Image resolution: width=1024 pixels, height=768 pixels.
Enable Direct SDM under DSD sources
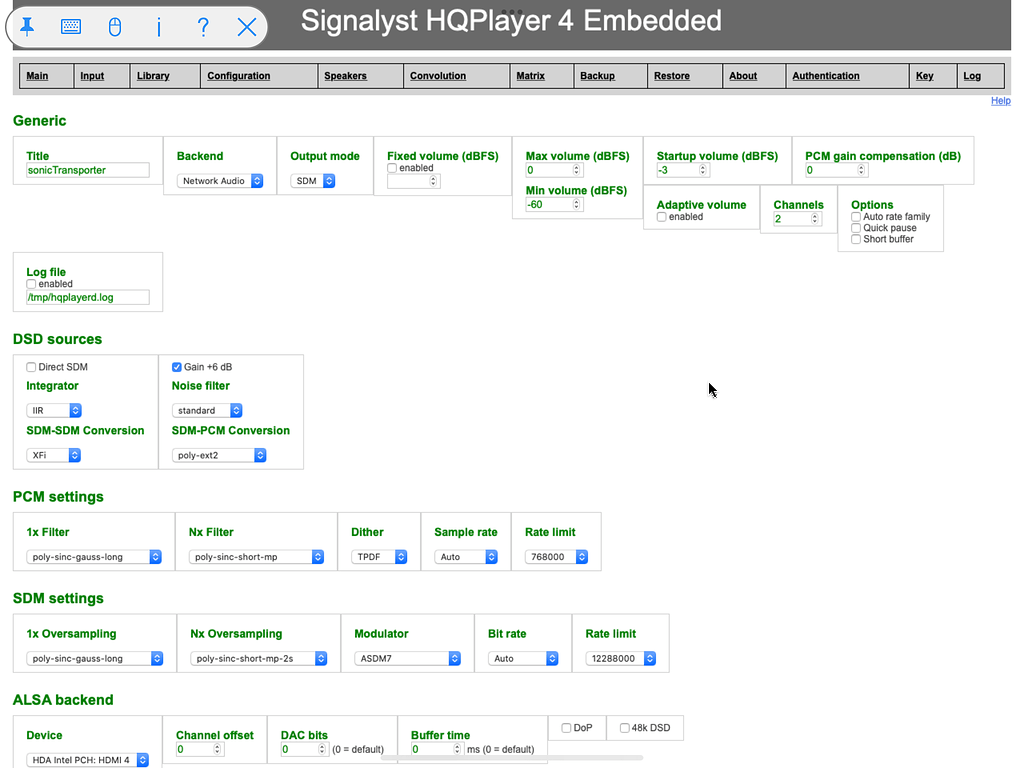(31, 366)
